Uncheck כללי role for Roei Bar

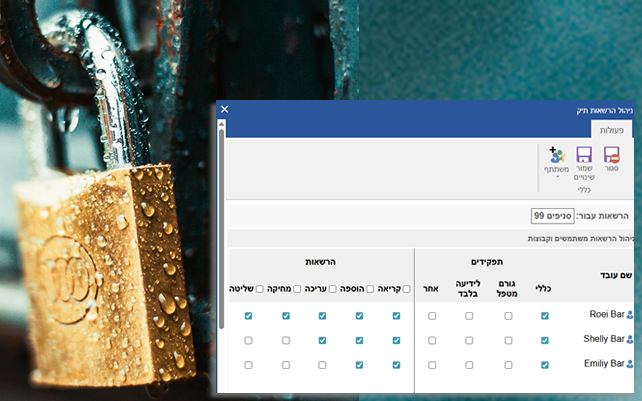point(545,316)
